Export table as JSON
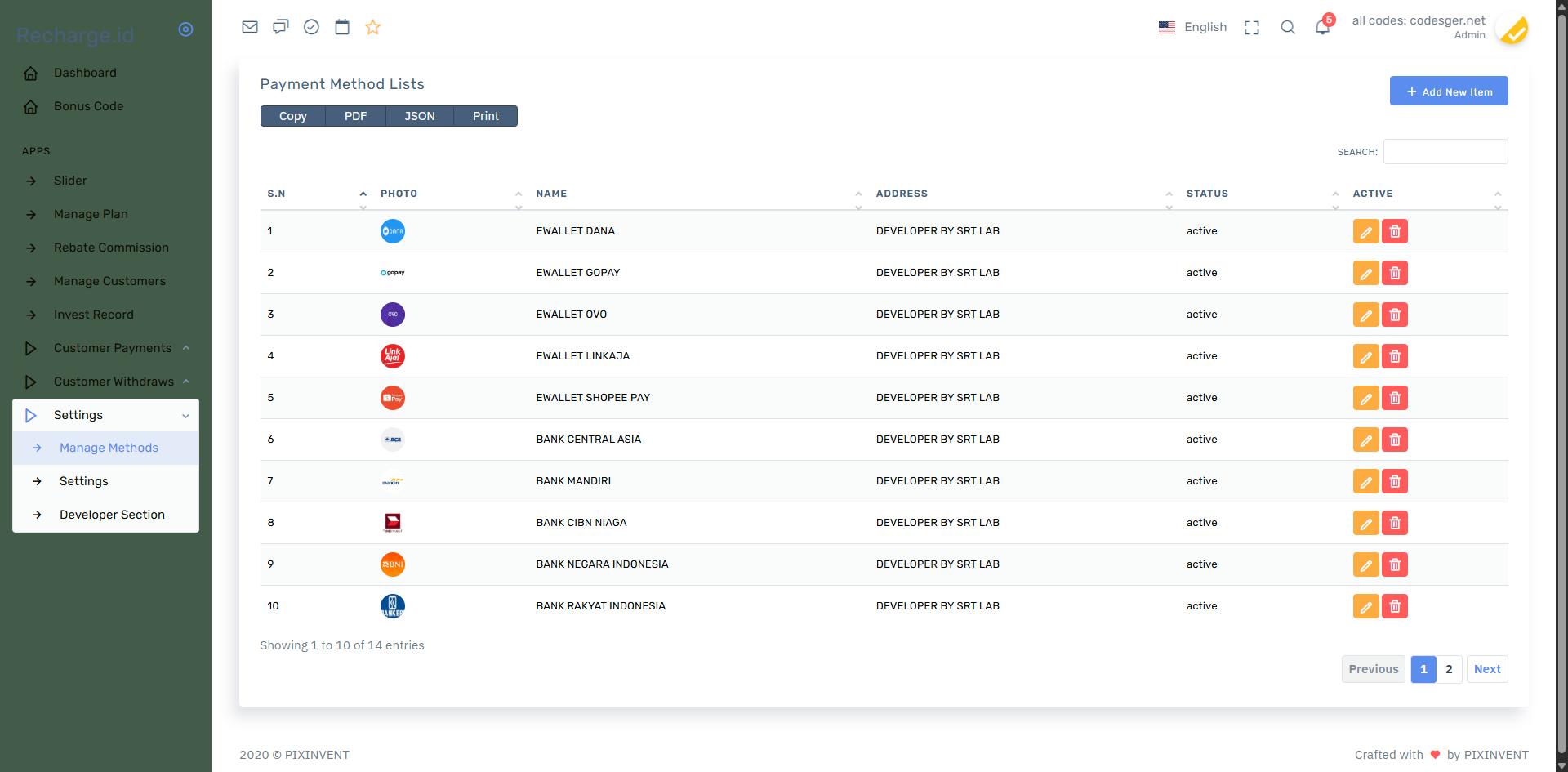1568x772 pixels. [420, 116]
